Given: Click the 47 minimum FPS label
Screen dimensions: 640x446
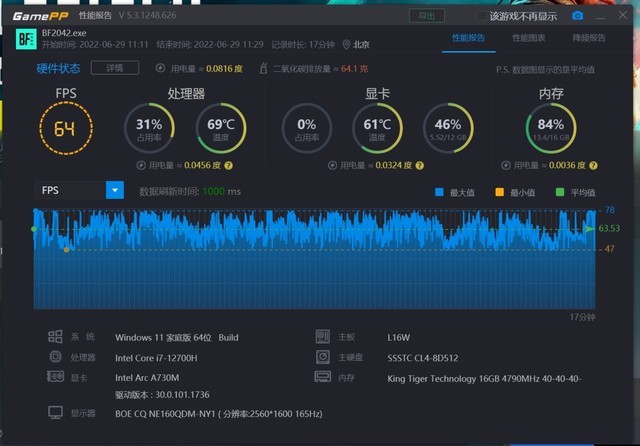Looking at the screenshot, I should pos(609,249).
